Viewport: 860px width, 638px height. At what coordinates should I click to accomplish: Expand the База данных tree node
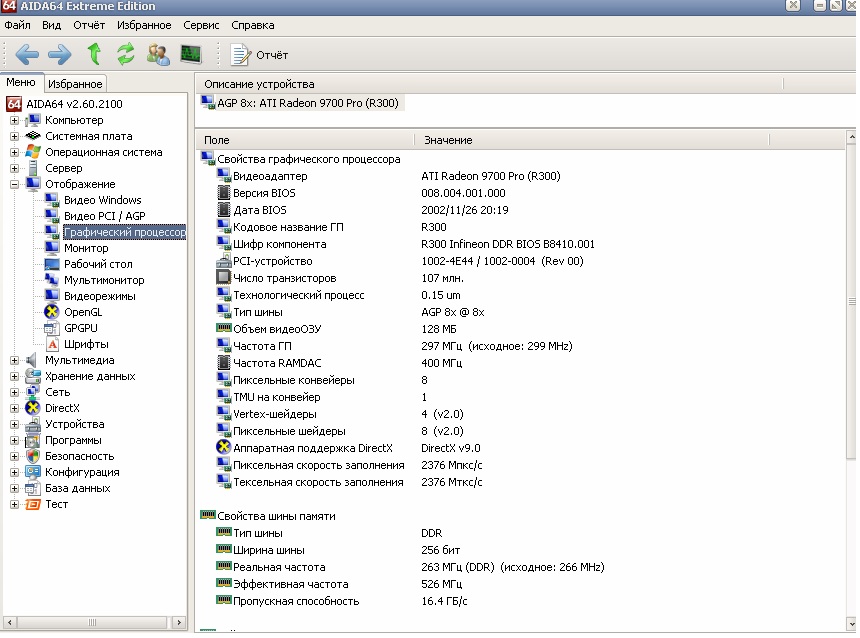(14, 488)
